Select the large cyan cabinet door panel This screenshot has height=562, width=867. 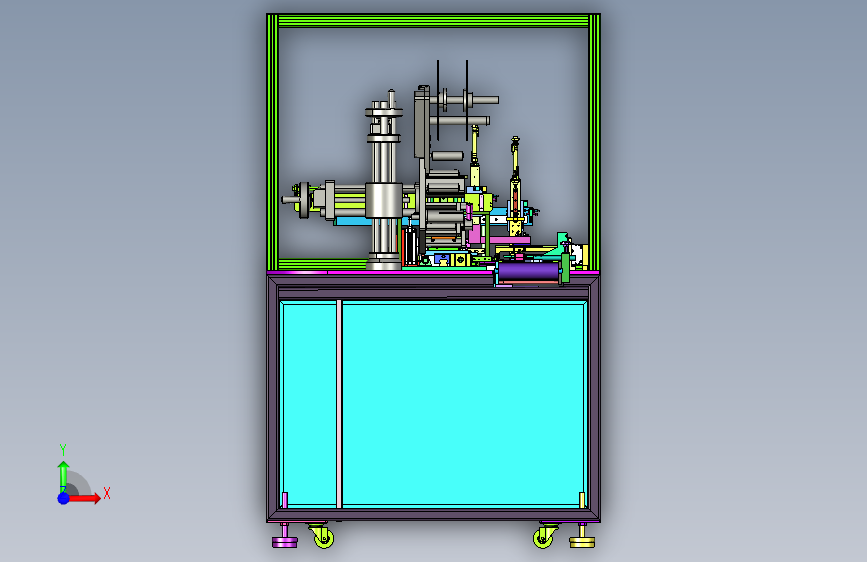[463, 404]
